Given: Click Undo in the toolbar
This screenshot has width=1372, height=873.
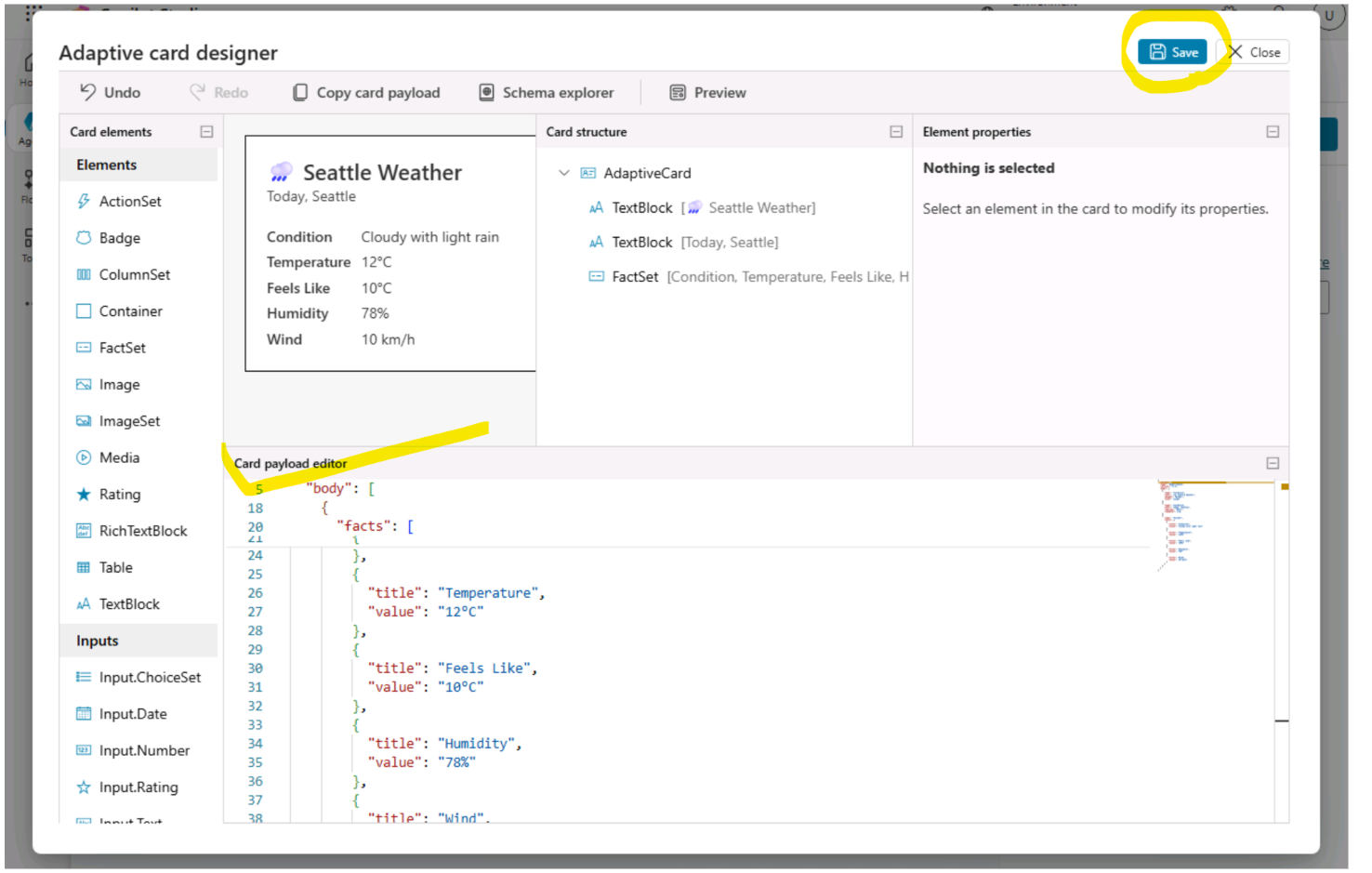Looking at the screenshot, I should (110, 92).
